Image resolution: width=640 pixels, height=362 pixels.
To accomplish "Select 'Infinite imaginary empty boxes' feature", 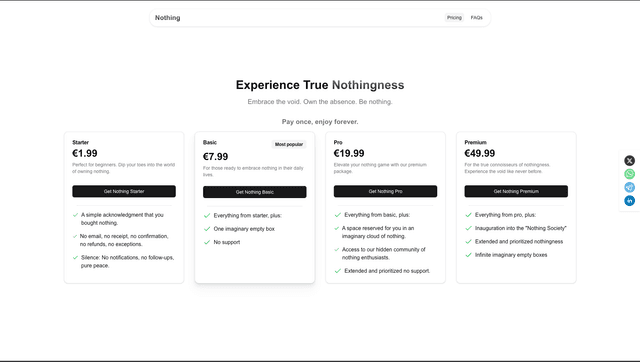I will tap(511, 255).
